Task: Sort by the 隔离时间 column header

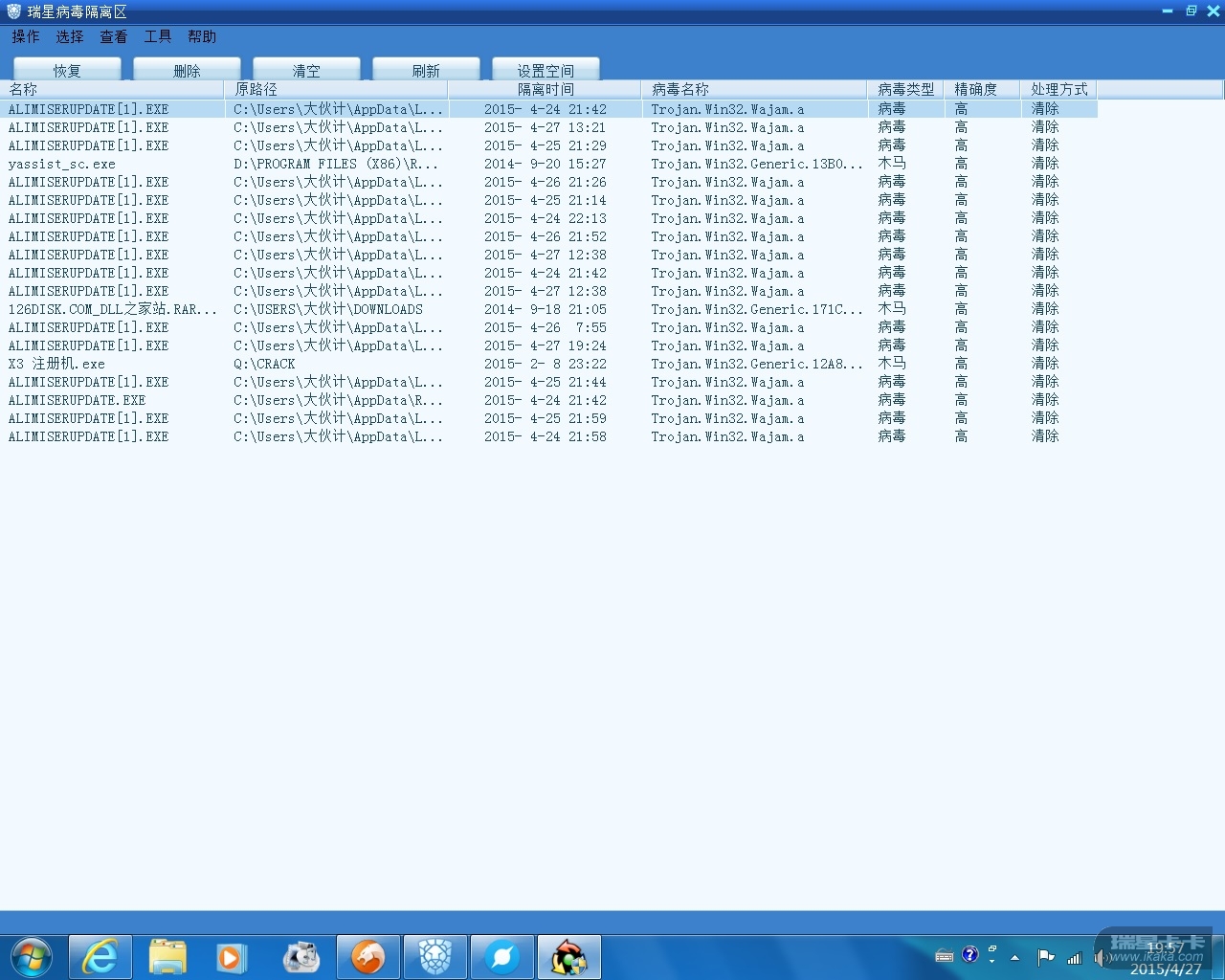Action: click(546, 89)
